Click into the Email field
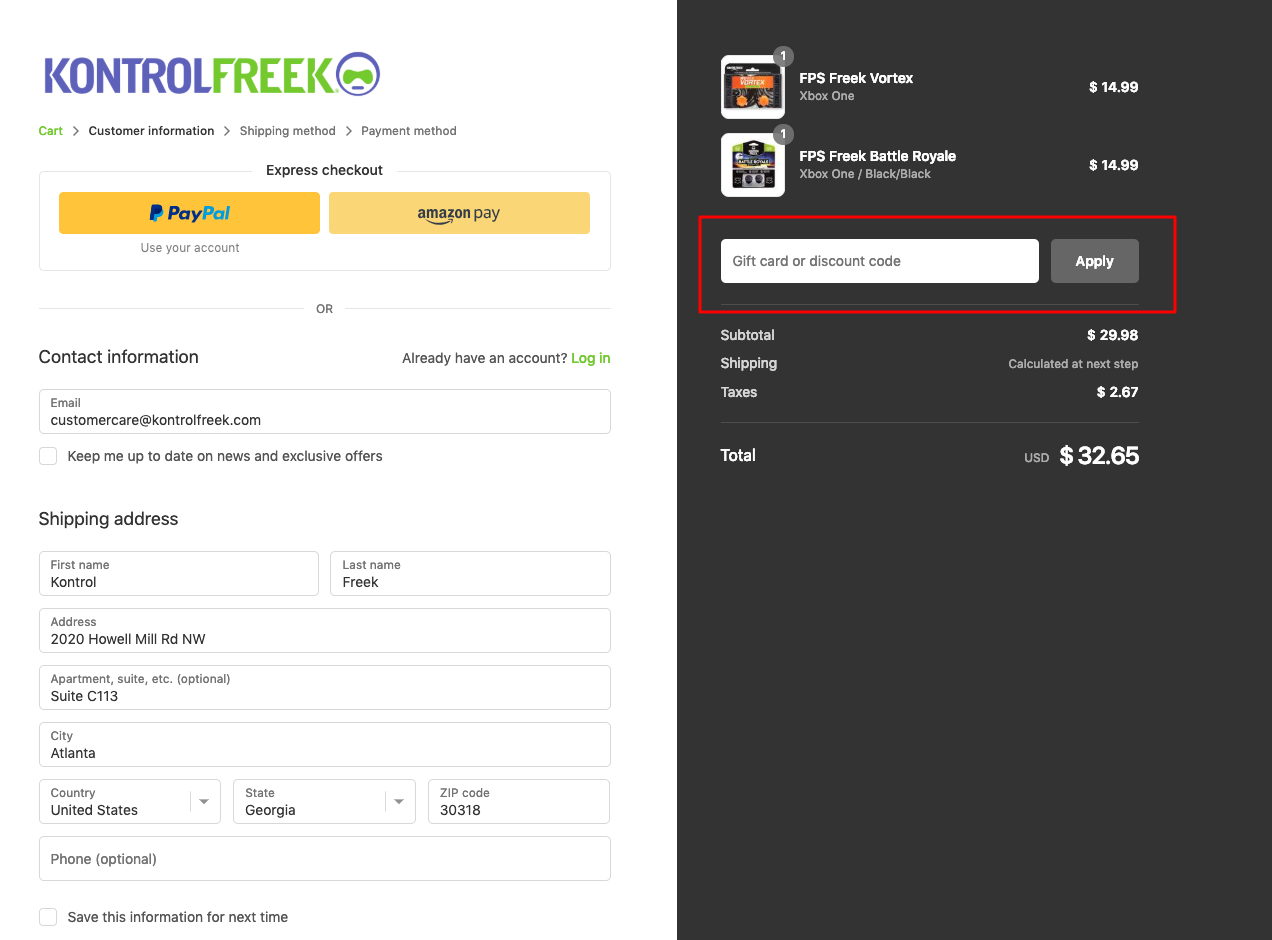 click(x=324, y=412)
